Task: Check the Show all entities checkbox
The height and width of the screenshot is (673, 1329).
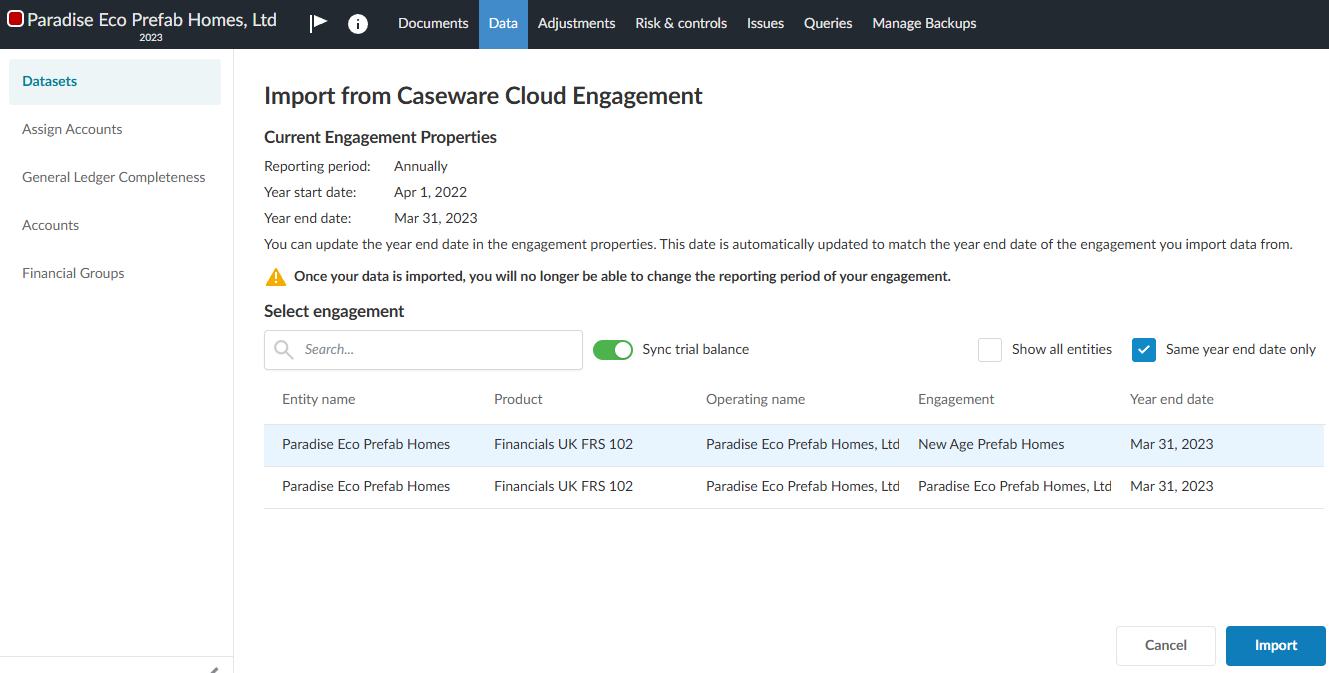Action: tap(990, 350)
